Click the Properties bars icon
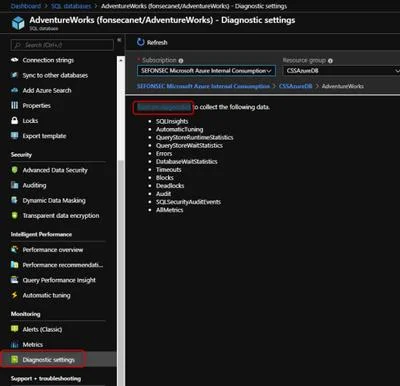The width and height of the screenshot is (400, 386). click(14, 105)
